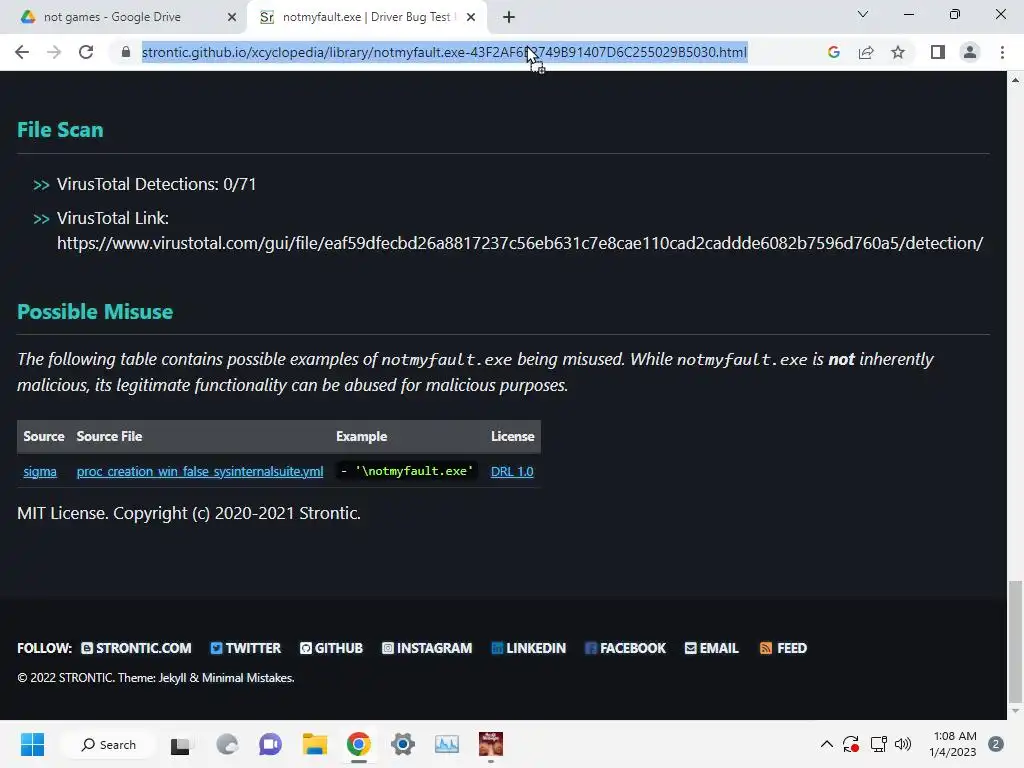Open the LinkedIn footer link
The width and height of the screenshot is (1024, 768).
(x=528, y=648)
